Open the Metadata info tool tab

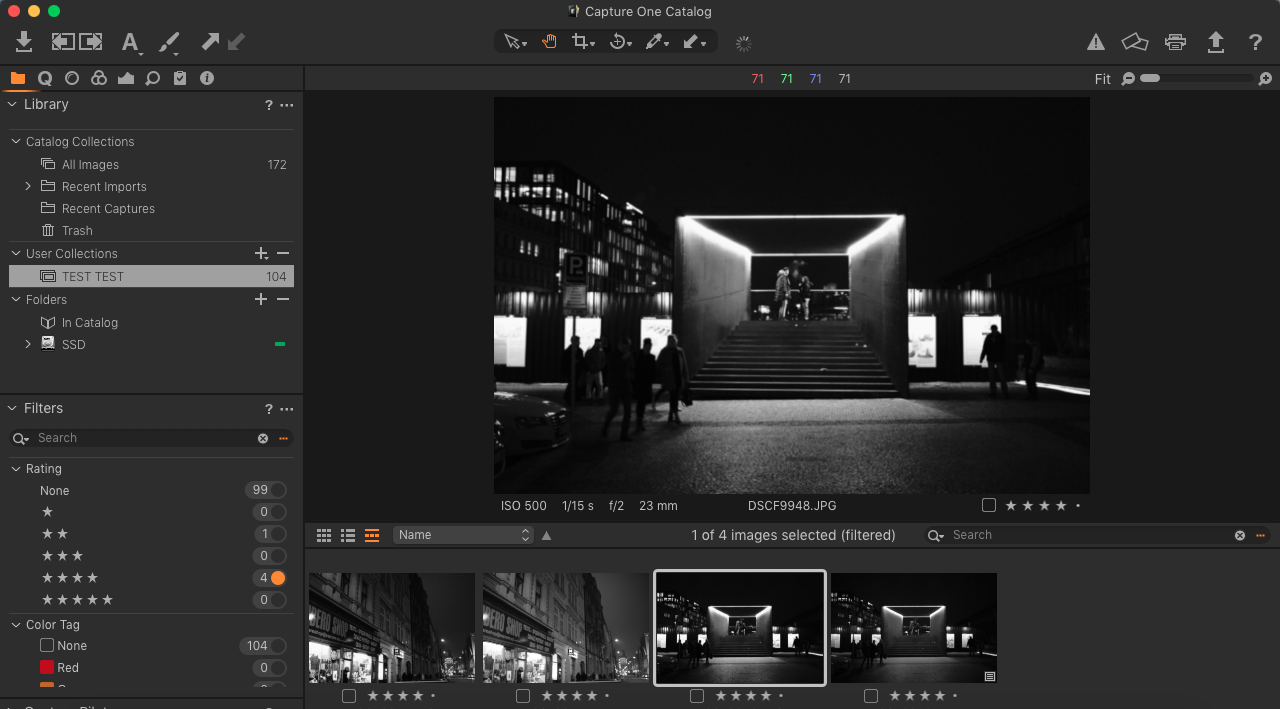pyautogui.click(x=206, y=78)
